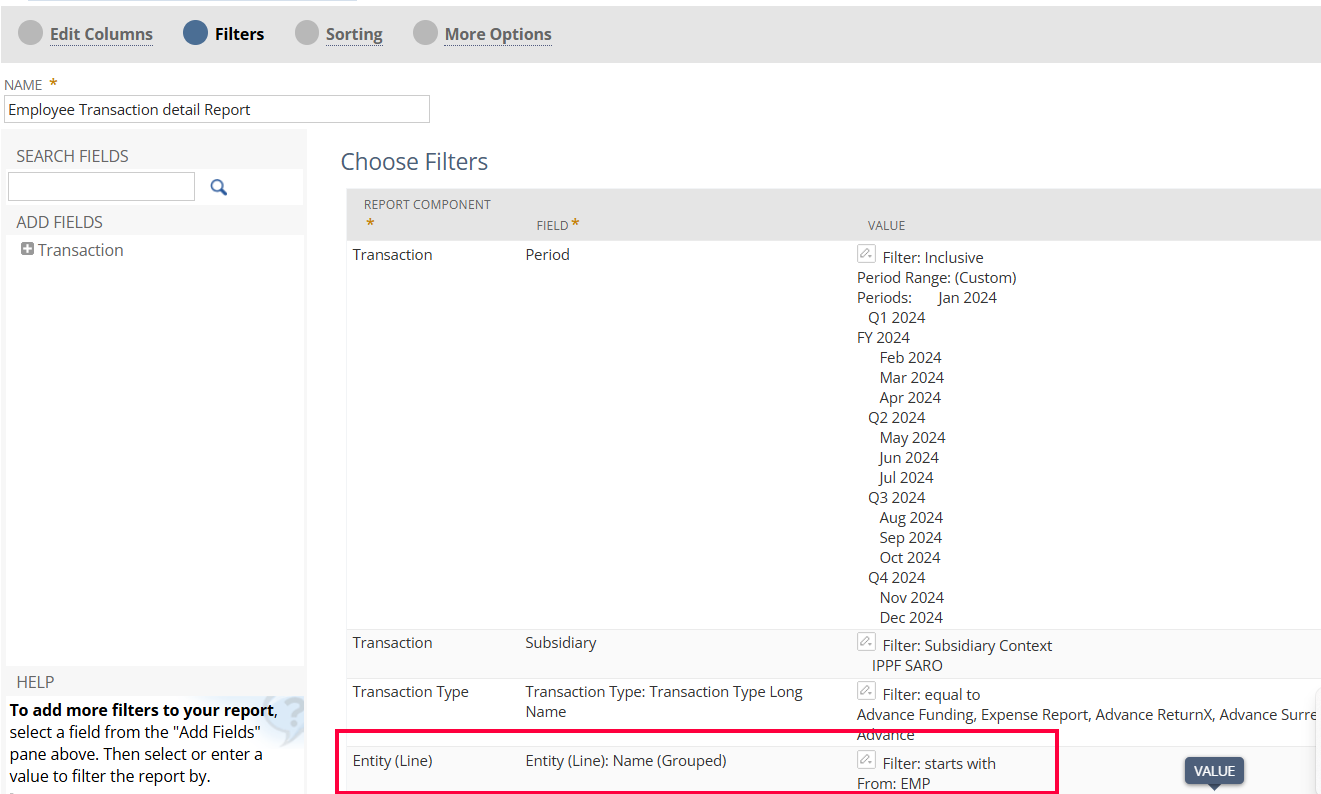This screenshot has height=794, width=1321.
Task: Click the Report Component column header
Action: (427, 205)
